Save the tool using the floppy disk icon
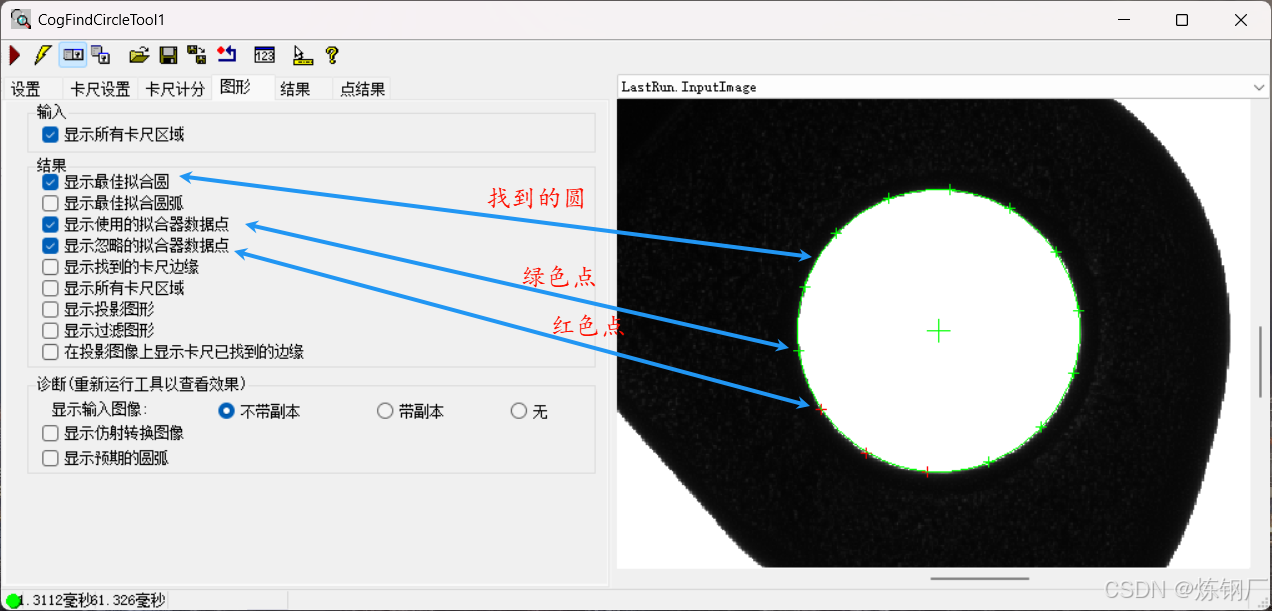This screenshot has height=611, width=1272. point(168,55)
